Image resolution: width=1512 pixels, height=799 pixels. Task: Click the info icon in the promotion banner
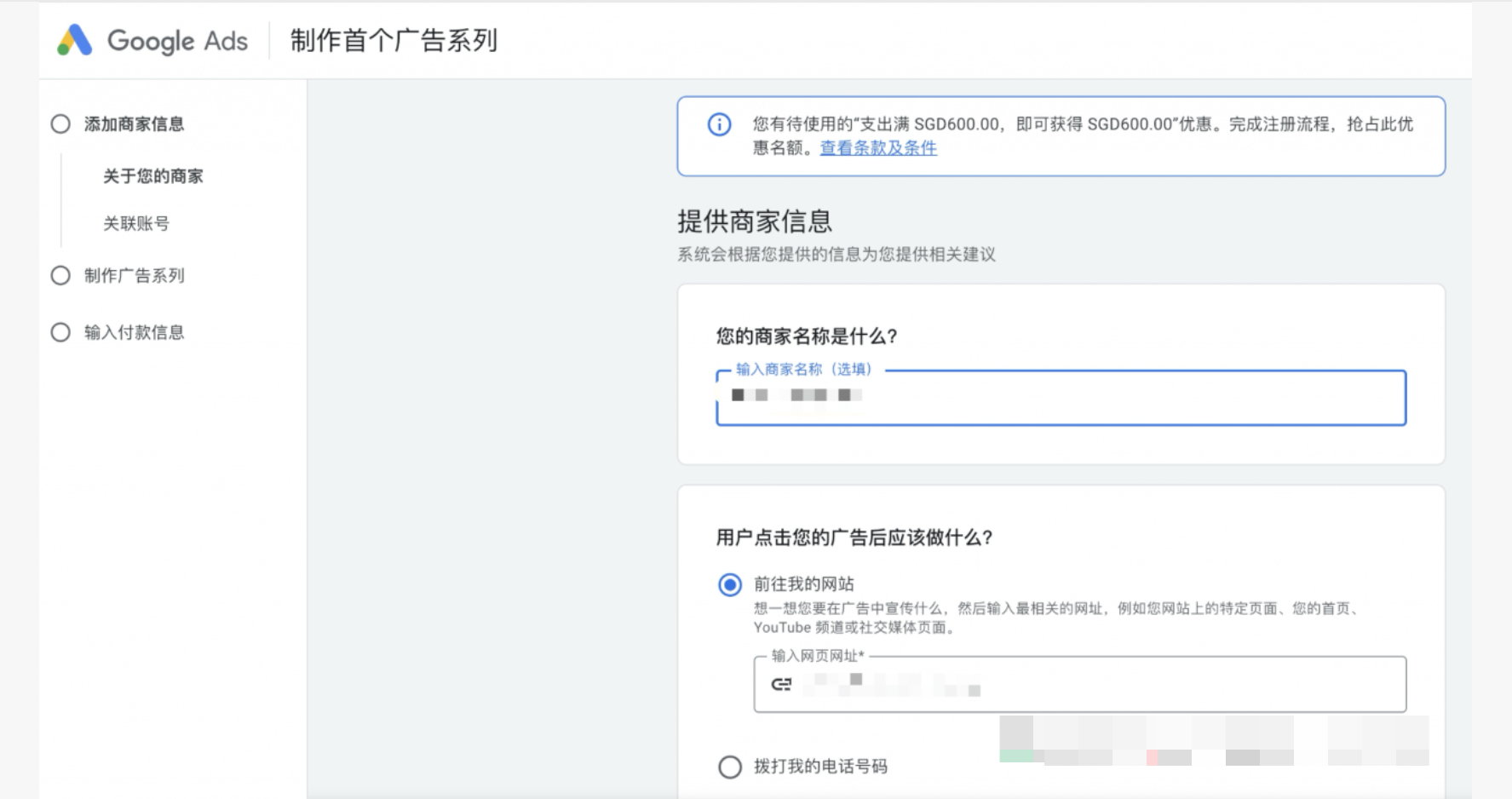click(x=719, y=125)
